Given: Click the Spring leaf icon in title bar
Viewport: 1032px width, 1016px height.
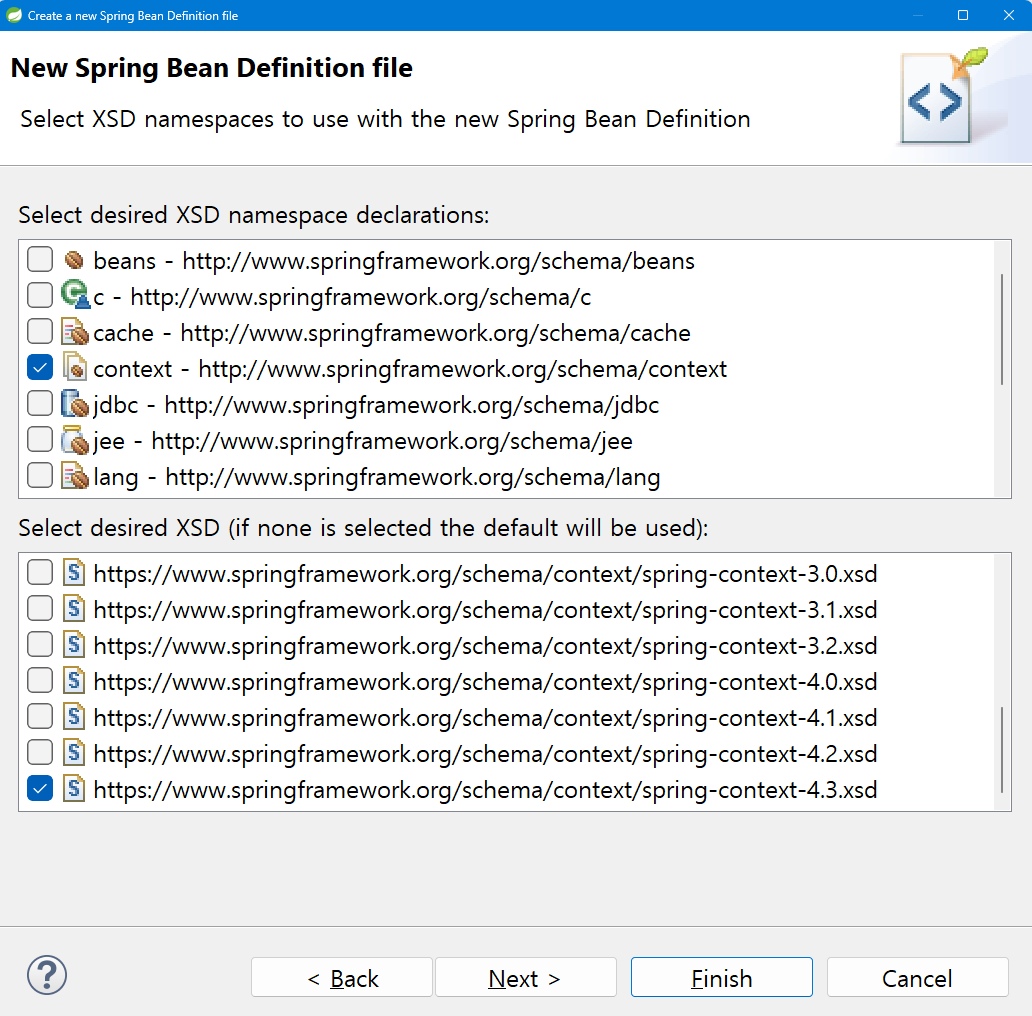Looking at the screenshot, I should point(14,15).
